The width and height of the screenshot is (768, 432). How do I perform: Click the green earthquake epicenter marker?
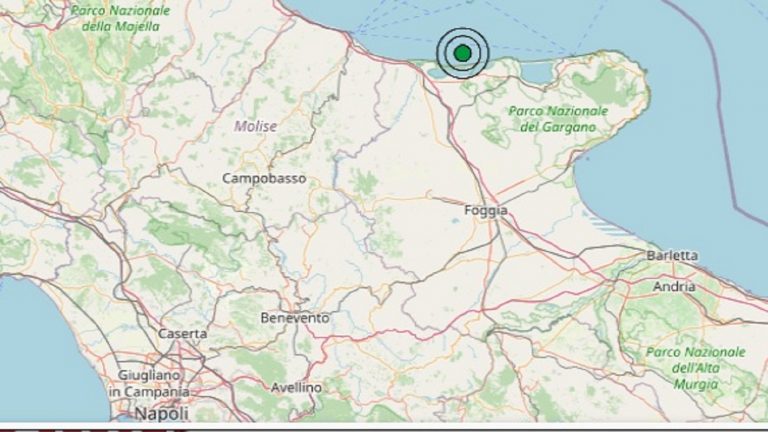(462, 53)
